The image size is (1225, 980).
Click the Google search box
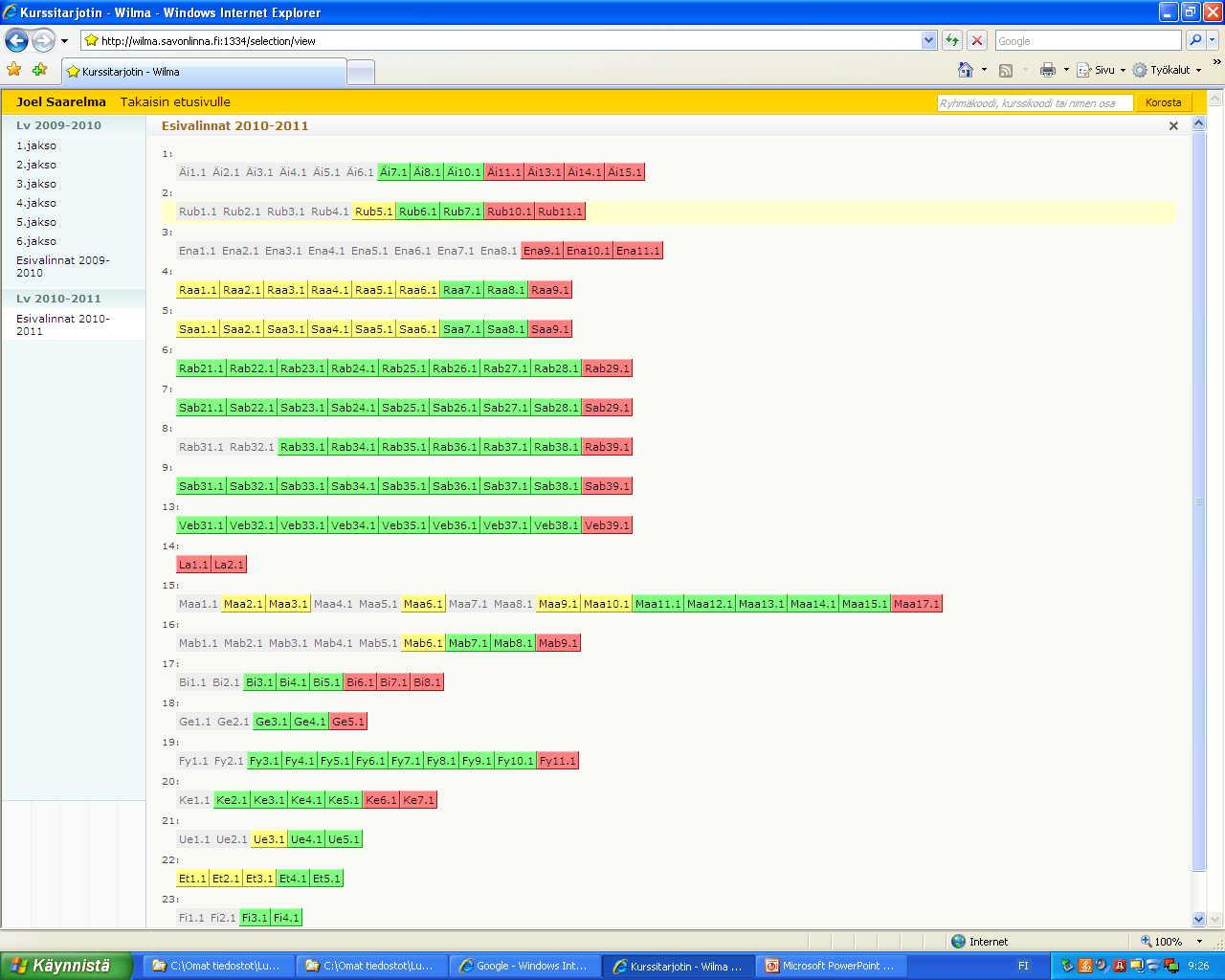click(x=1088, y=40)
